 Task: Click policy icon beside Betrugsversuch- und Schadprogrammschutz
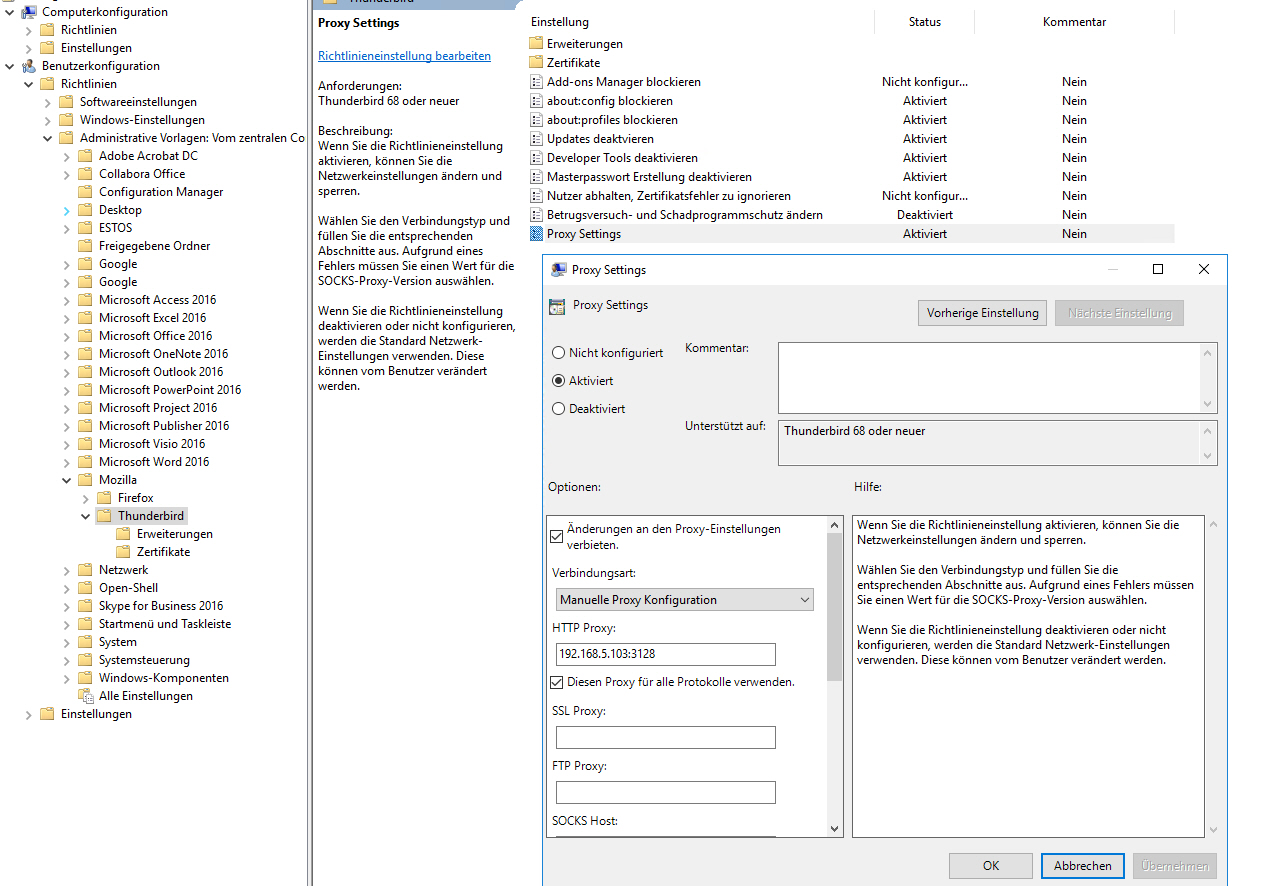coord(536,215)
